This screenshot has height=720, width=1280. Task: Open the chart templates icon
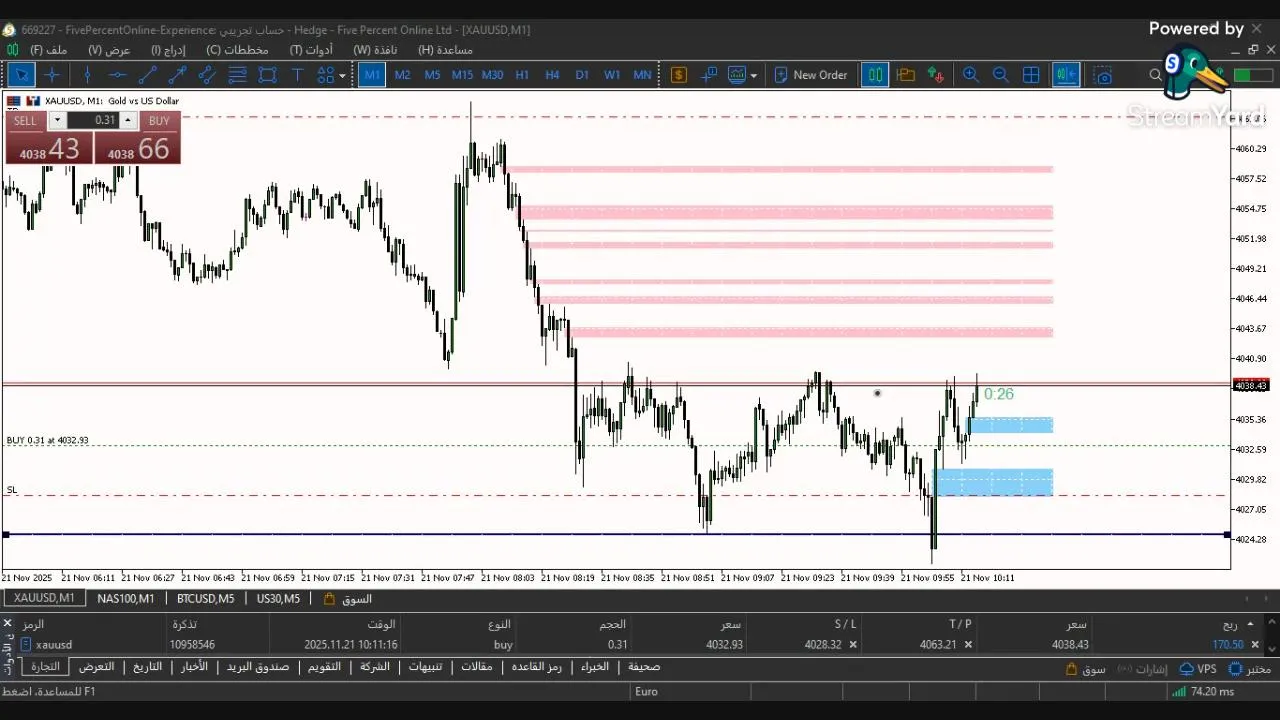[737, 75]
